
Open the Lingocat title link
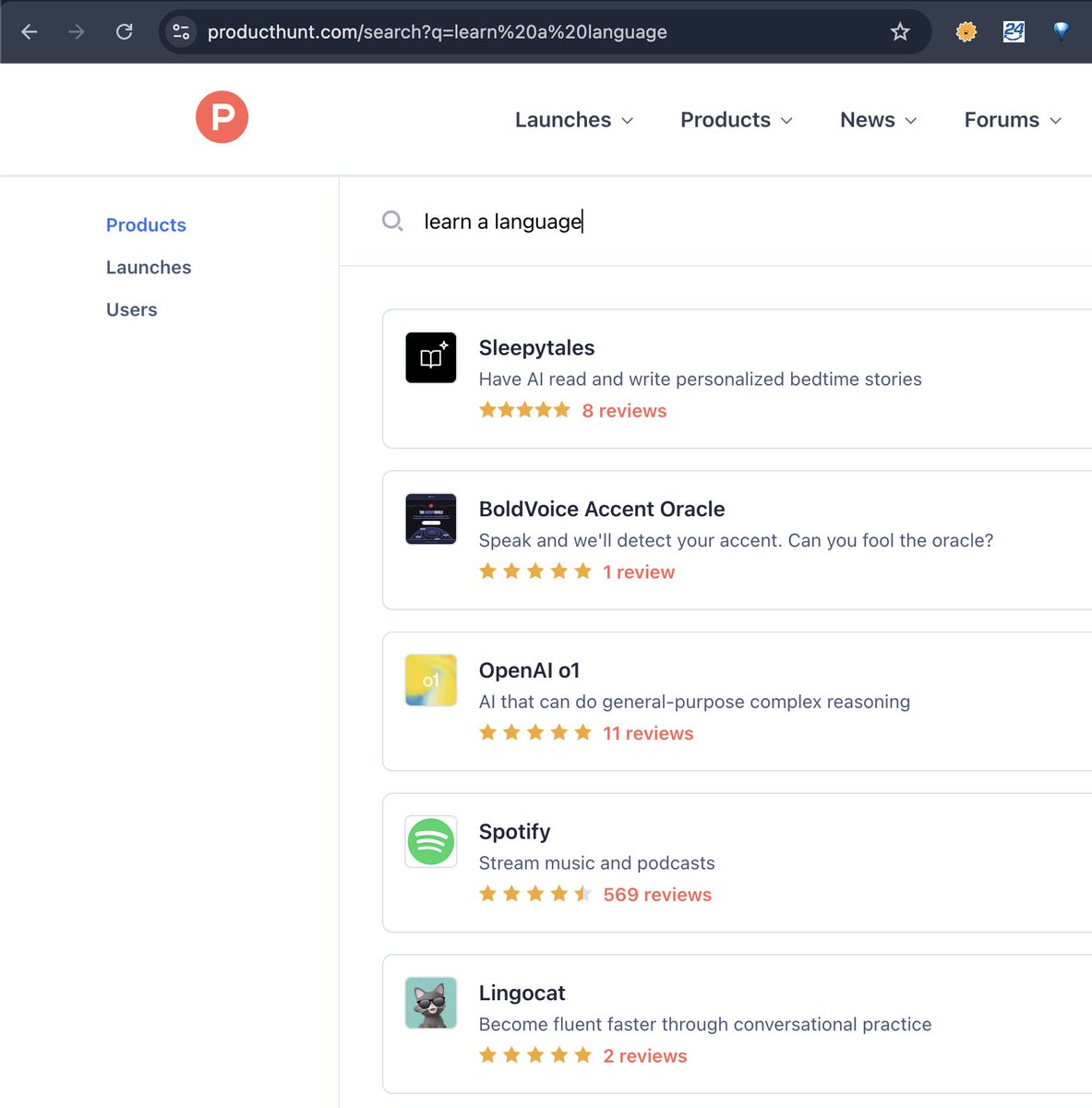[x=522, y=994]
